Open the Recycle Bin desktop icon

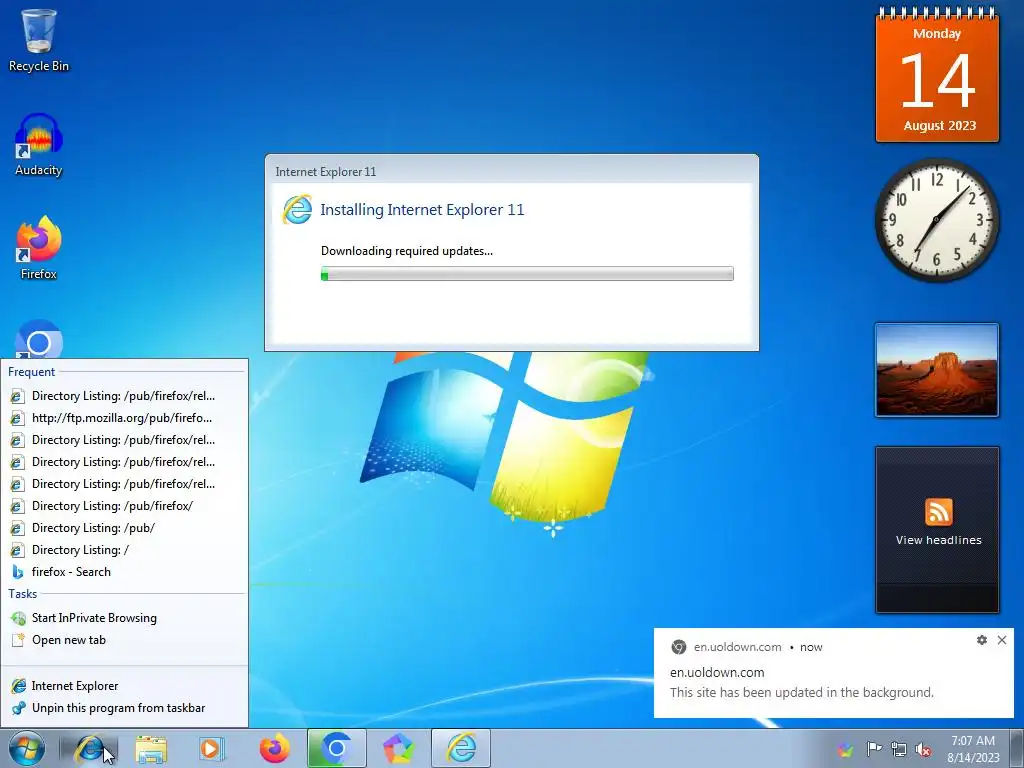39,40
